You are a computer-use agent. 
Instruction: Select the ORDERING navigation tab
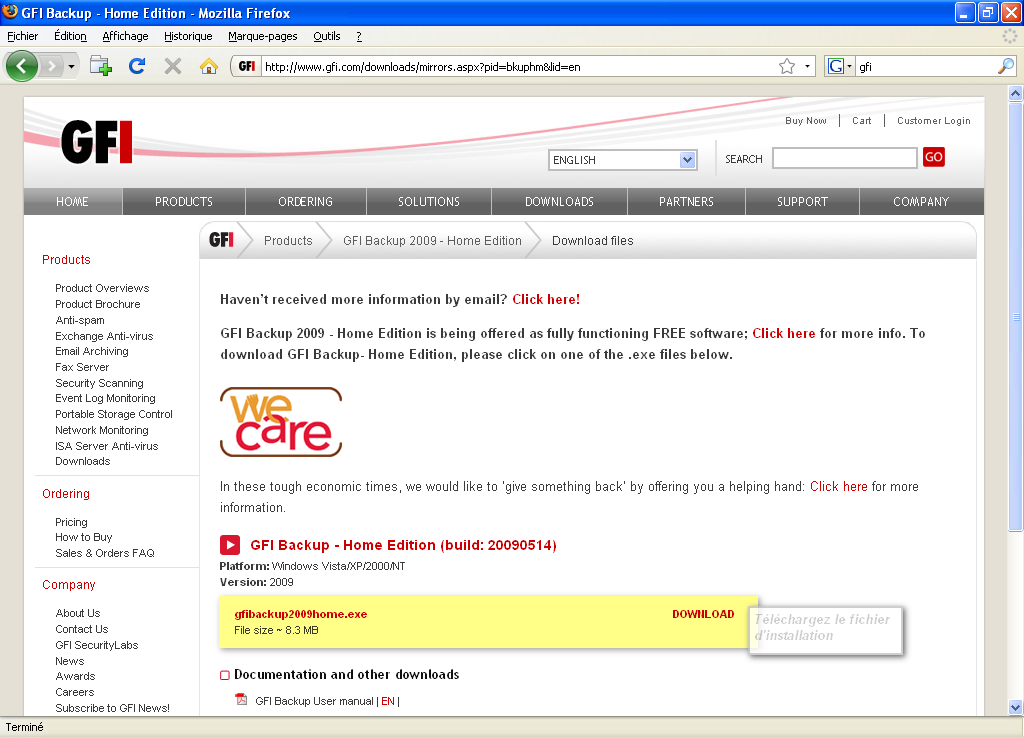coord(306,202)
